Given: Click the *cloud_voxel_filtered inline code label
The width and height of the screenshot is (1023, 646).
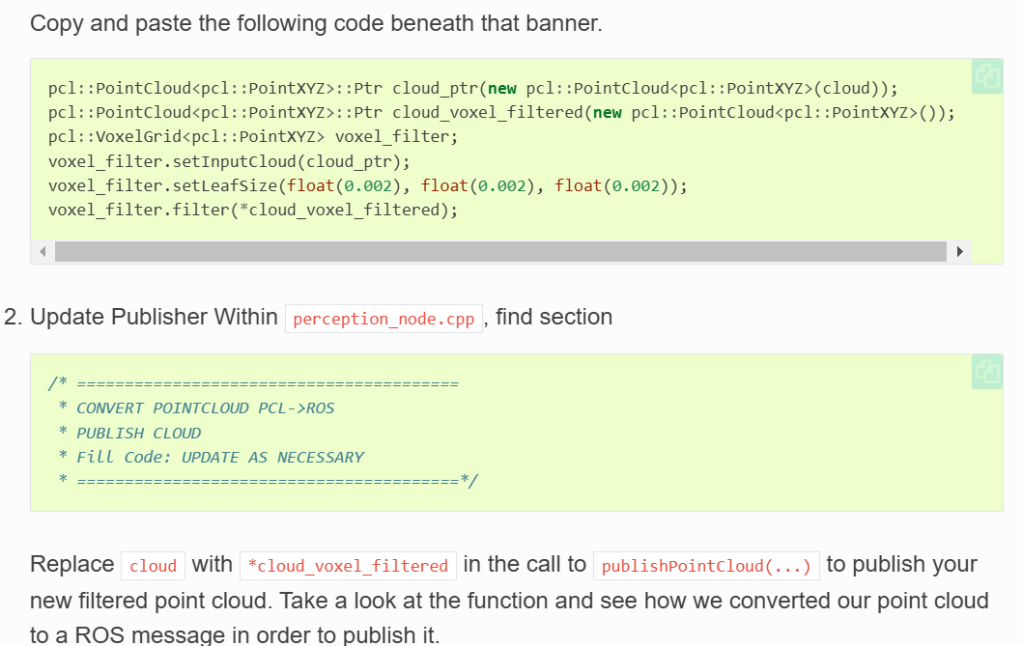Looking at the screenshot, I should pyautogui.click(x=348, y=566).
